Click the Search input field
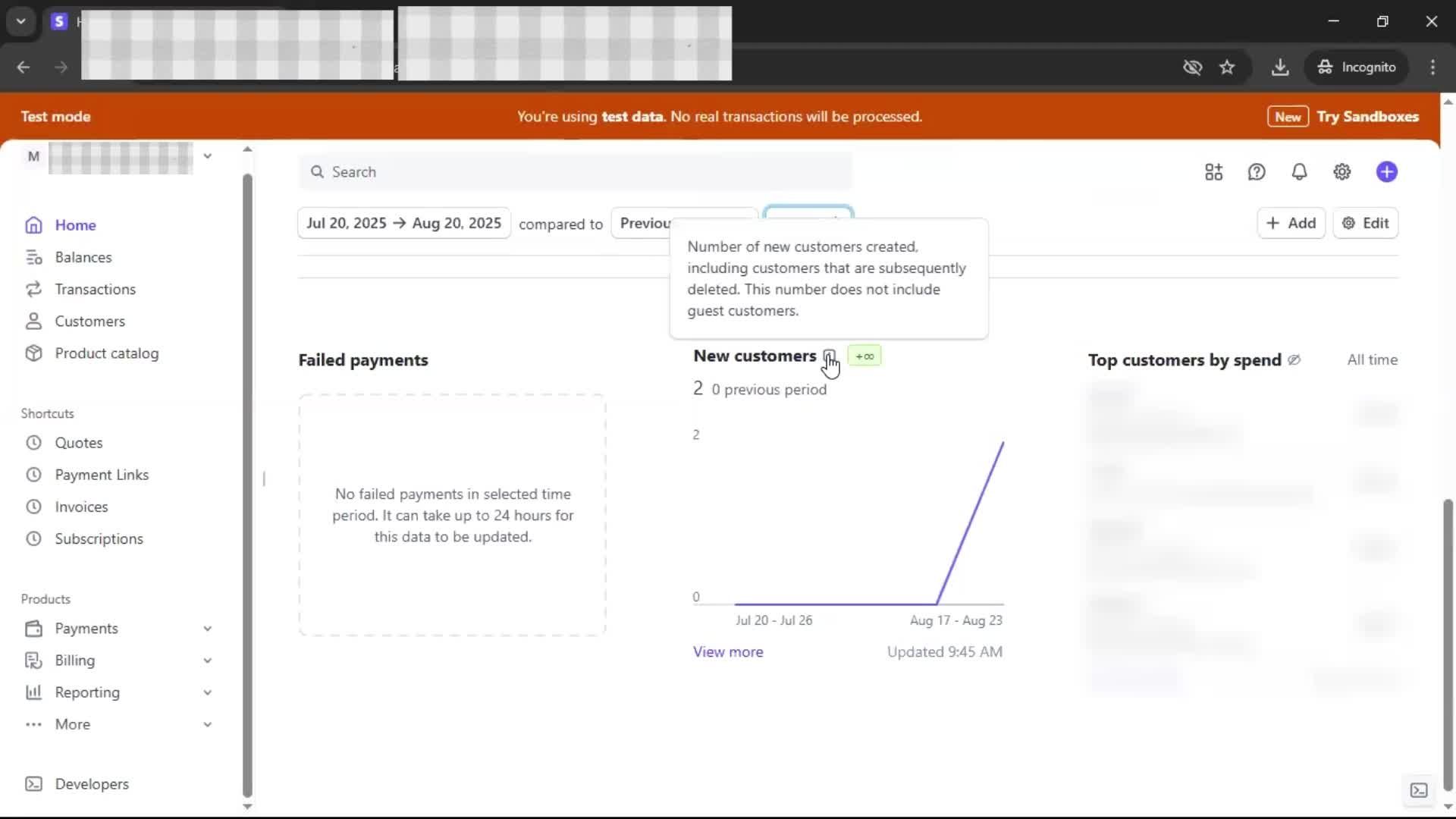 point(576,172)
